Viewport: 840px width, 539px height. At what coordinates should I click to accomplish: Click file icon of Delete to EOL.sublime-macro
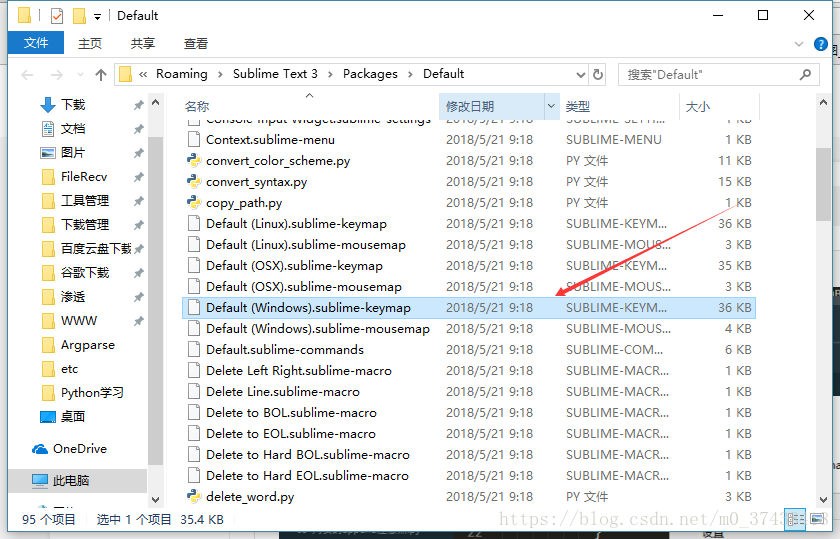[194, 433]
